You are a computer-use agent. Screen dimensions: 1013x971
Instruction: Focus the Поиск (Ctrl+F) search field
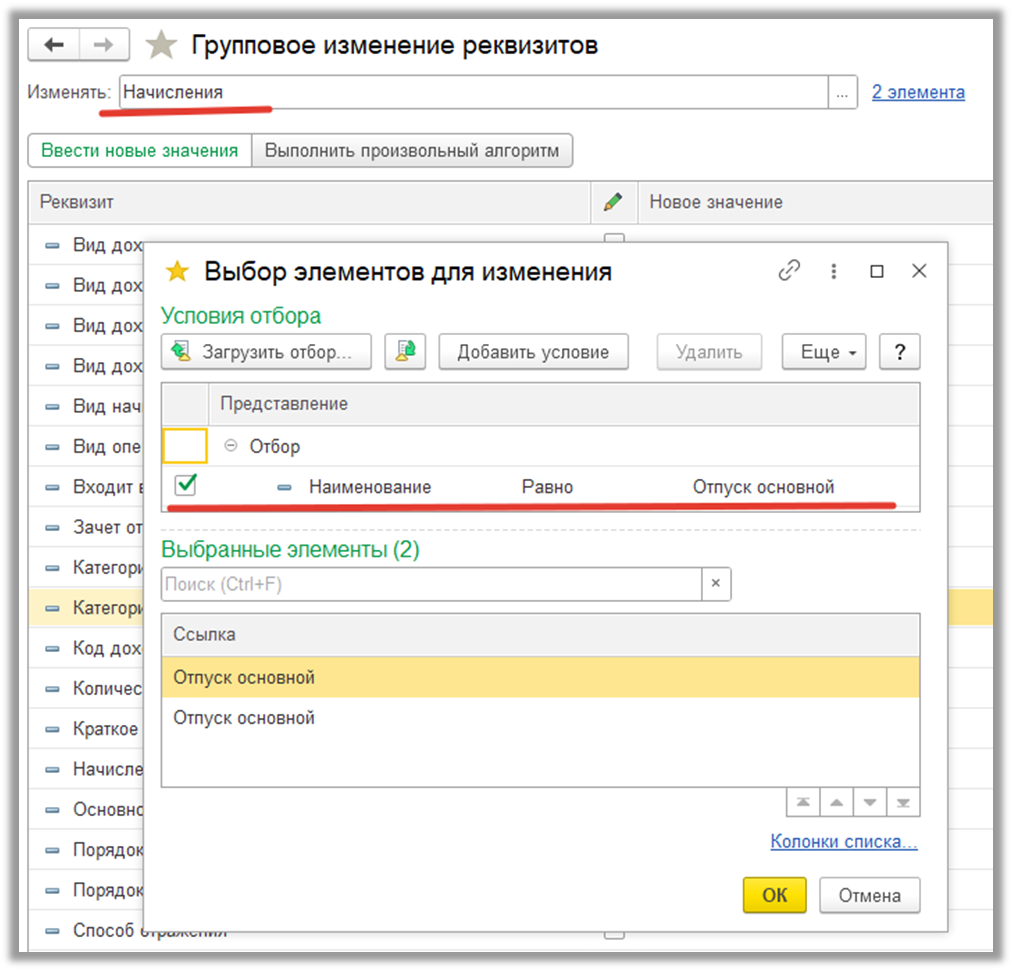(x=432, y=584)
